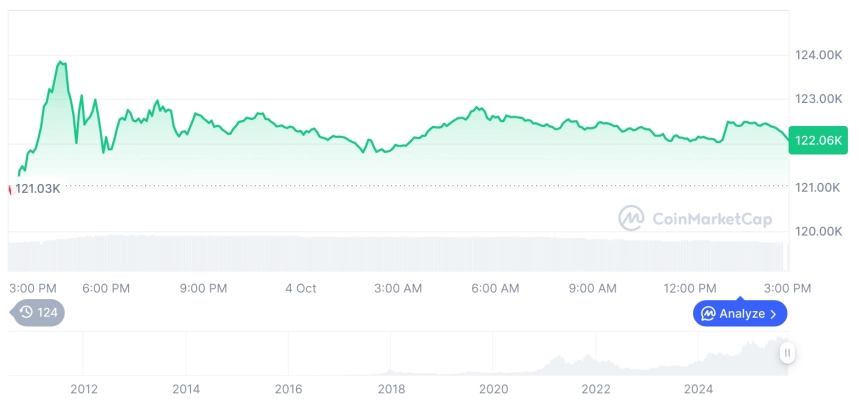Click 2012 on the overview timeline

[x=83, y=388]
